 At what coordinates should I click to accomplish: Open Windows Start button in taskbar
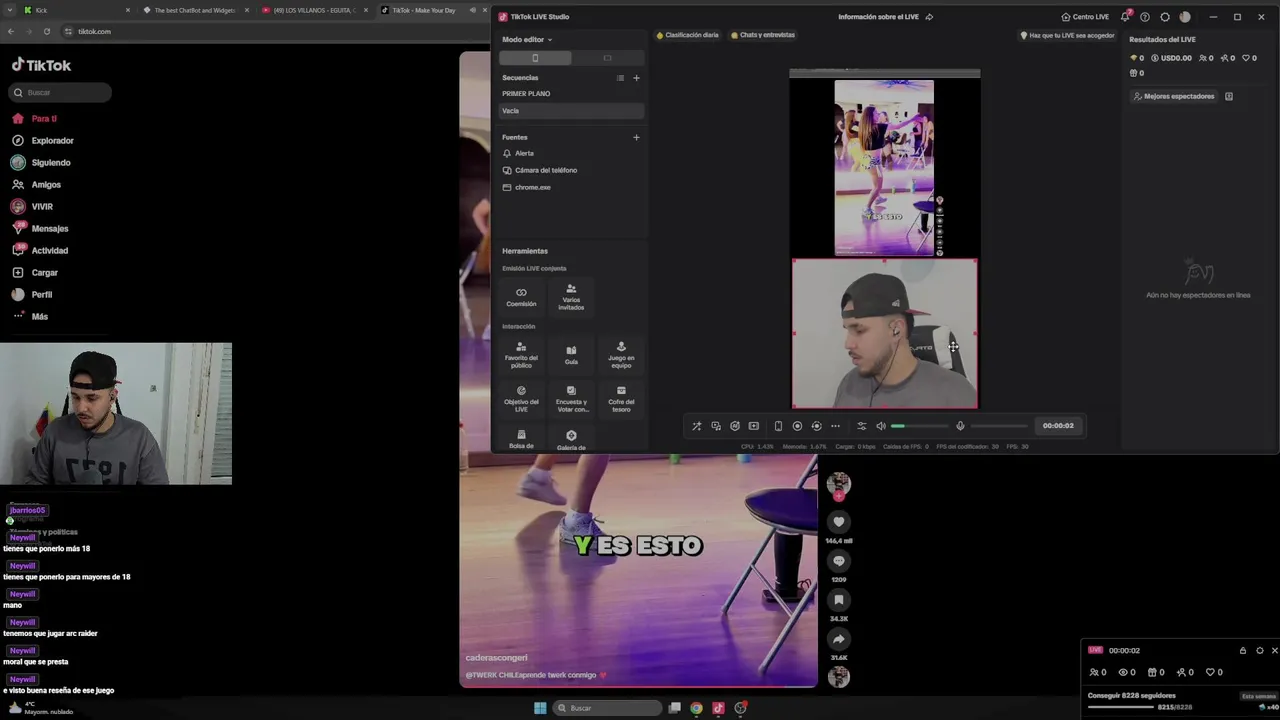pos(540,708)
